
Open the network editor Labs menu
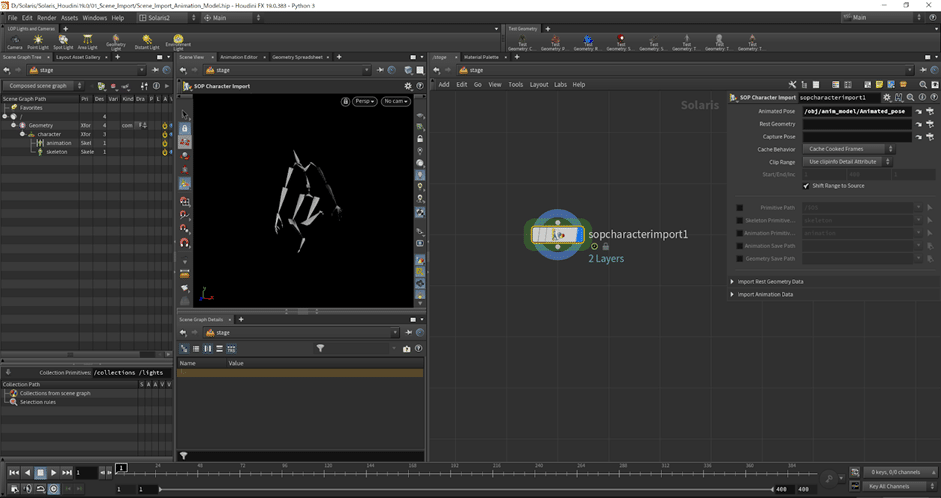tap(561, 85)
